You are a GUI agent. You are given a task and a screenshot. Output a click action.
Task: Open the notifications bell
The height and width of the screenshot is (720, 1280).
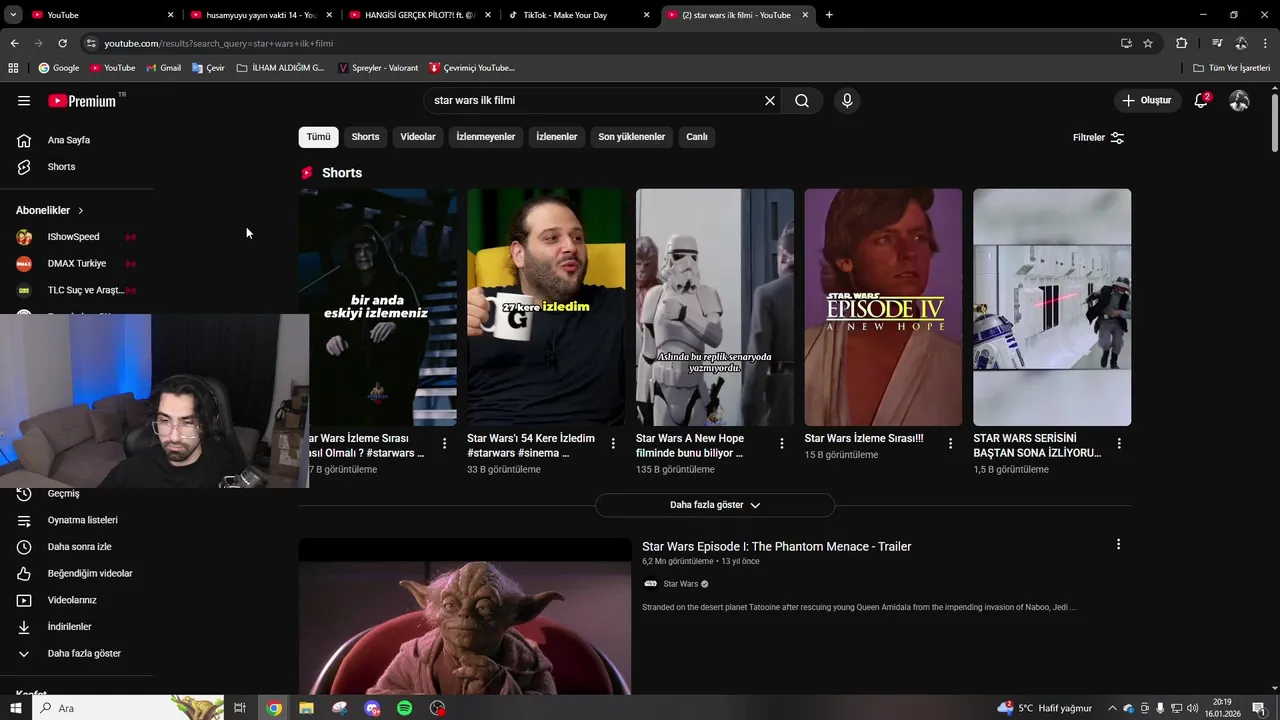coord(1201,100)
